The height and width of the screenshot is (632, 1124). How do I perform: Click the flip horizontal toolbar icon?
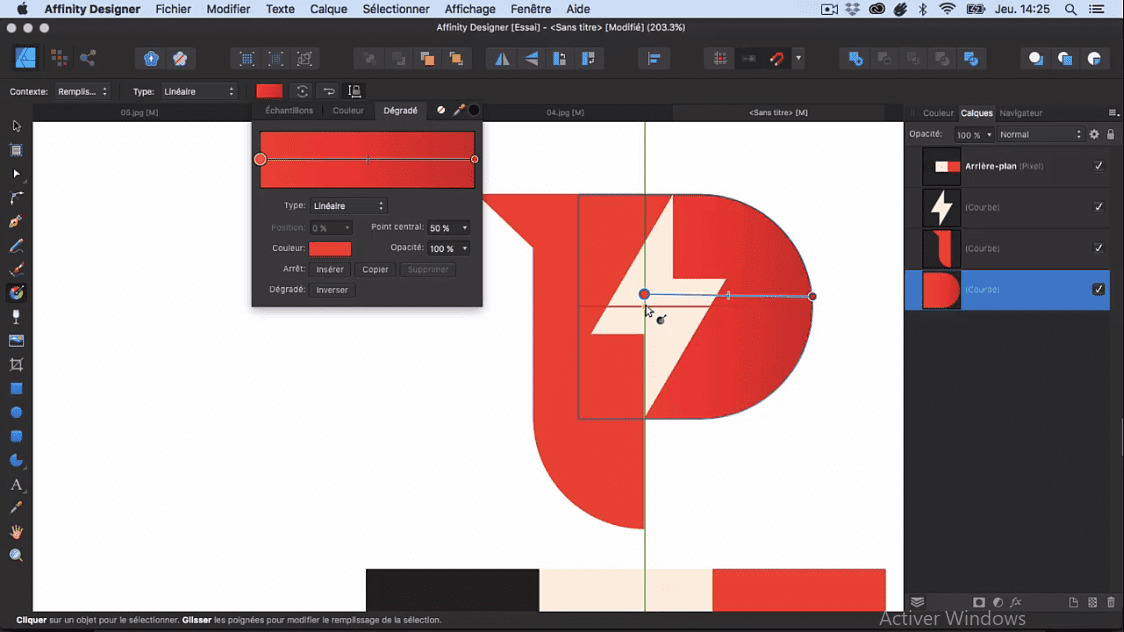tap(502, 59)
